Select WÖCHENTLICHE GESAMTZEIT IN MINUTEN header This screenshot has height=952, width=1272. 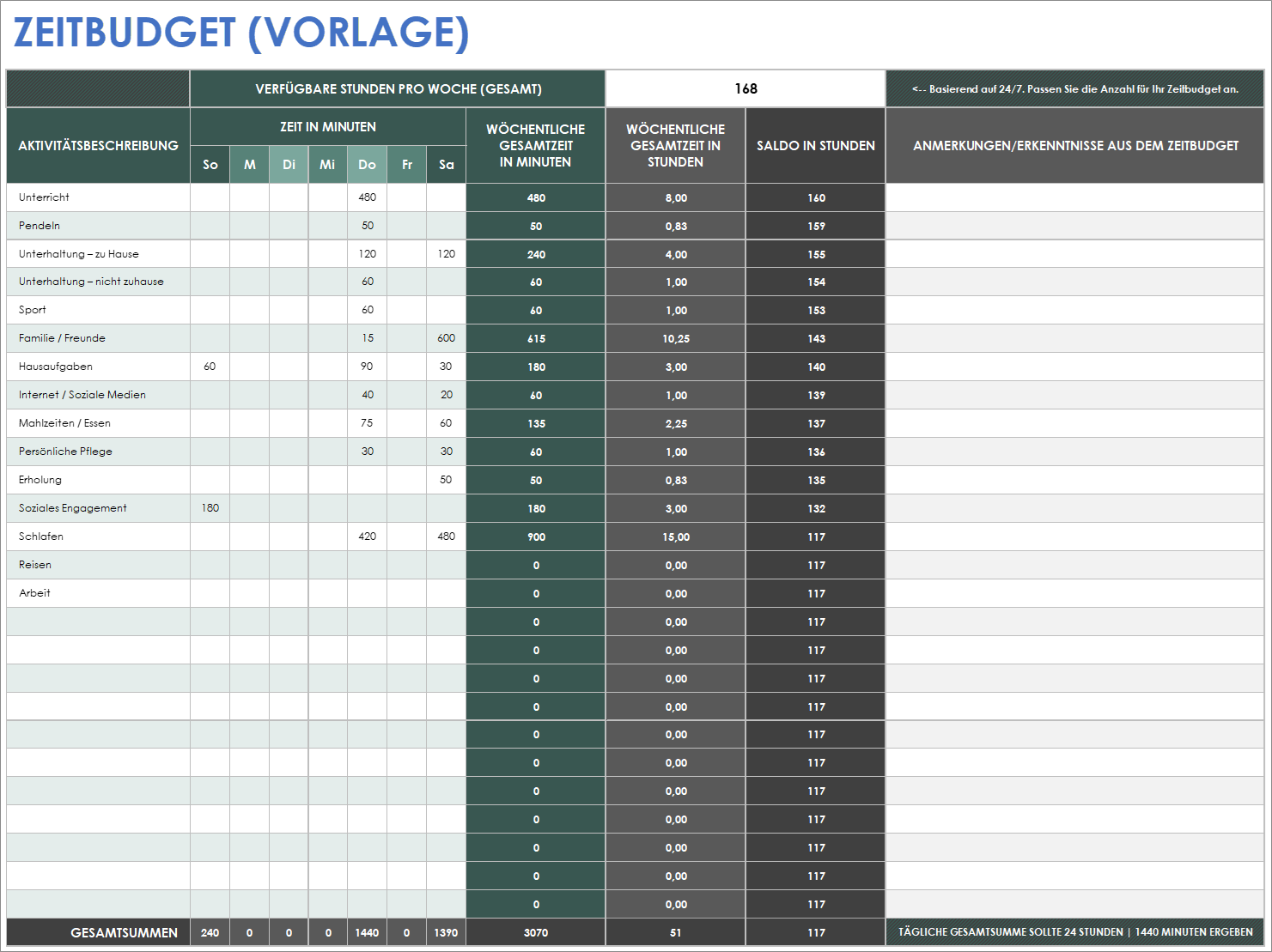pyautogui.click(x=536, y=145)
